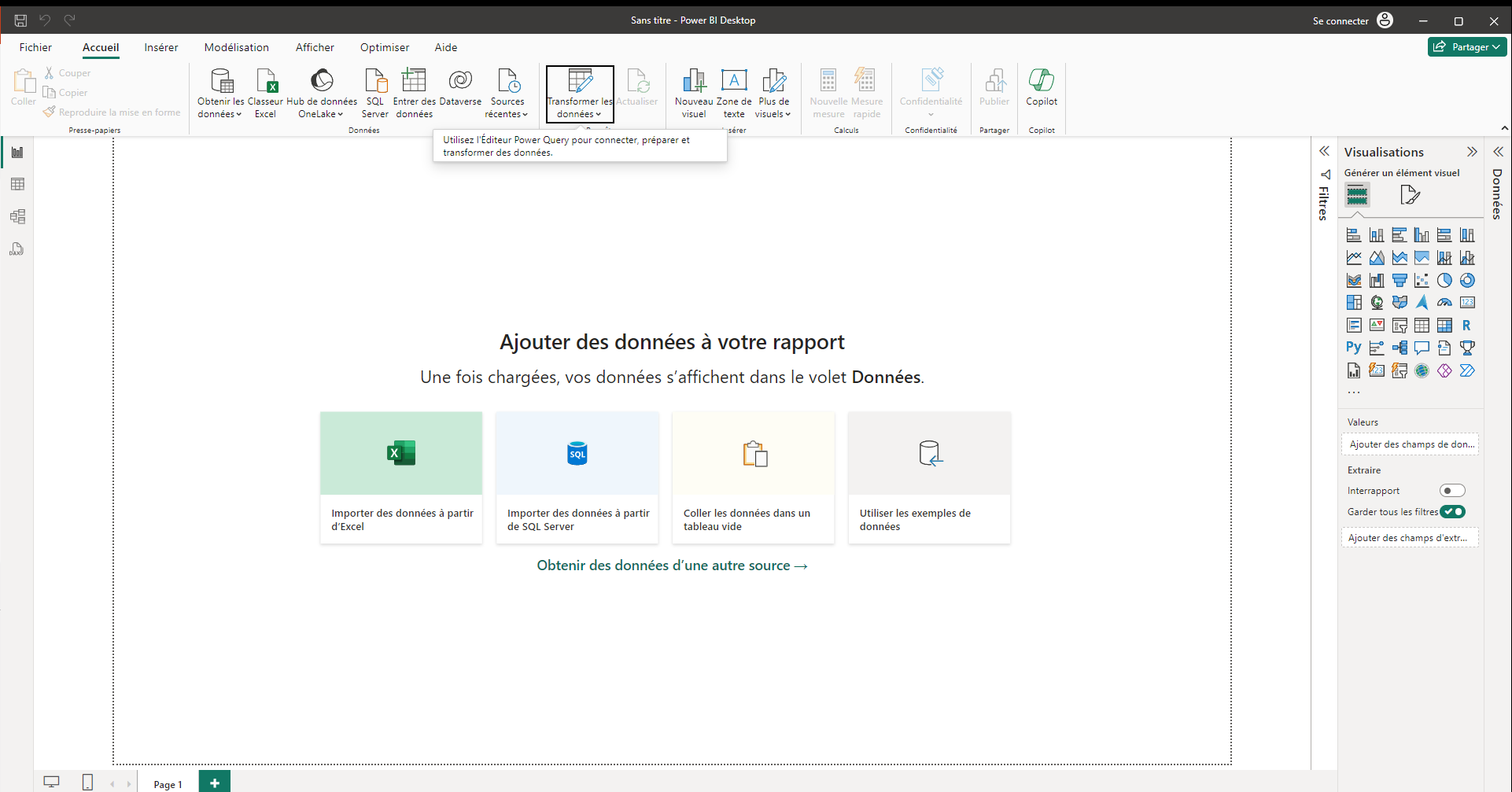The width and height of the screenshot is (1512, 792).
Task: Click Importer des données SQL Server card
Action: (x=577, y=477)
